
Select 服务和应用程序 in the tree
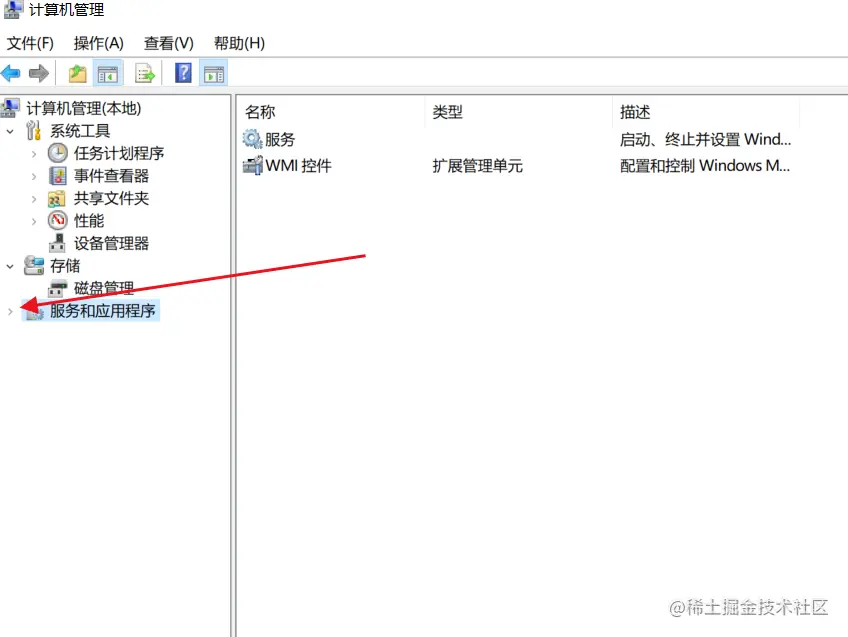(103, 311)
